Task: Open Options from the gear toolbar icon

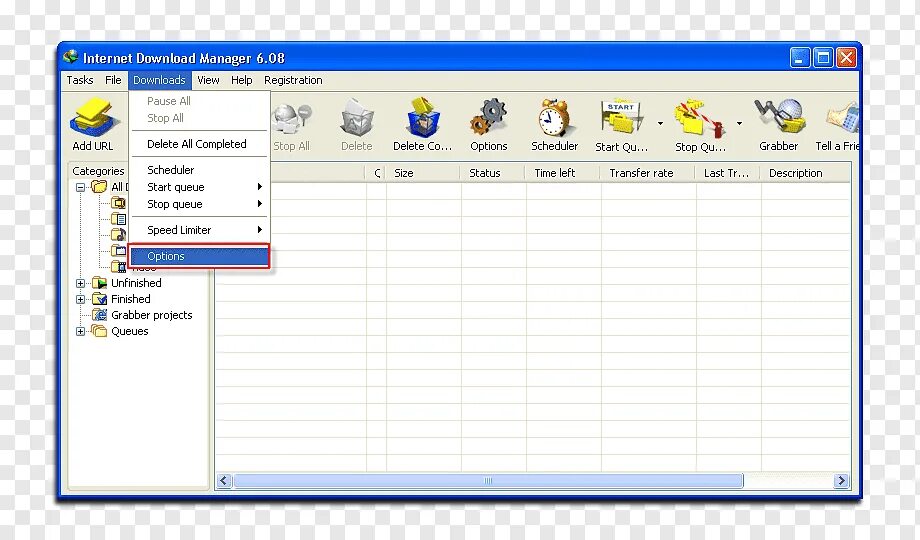Action: pos(488,117)
